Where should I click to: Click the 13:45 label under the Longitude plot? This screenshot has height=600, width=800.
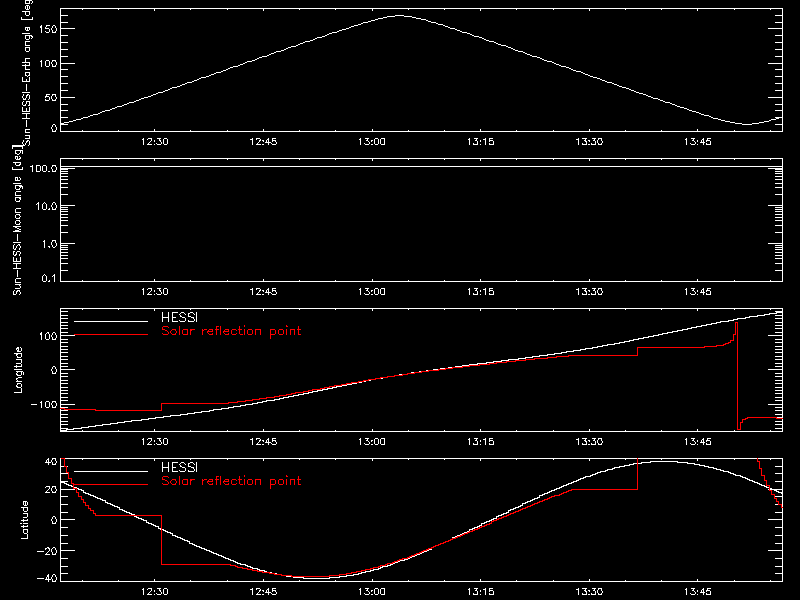pos(698,441)
